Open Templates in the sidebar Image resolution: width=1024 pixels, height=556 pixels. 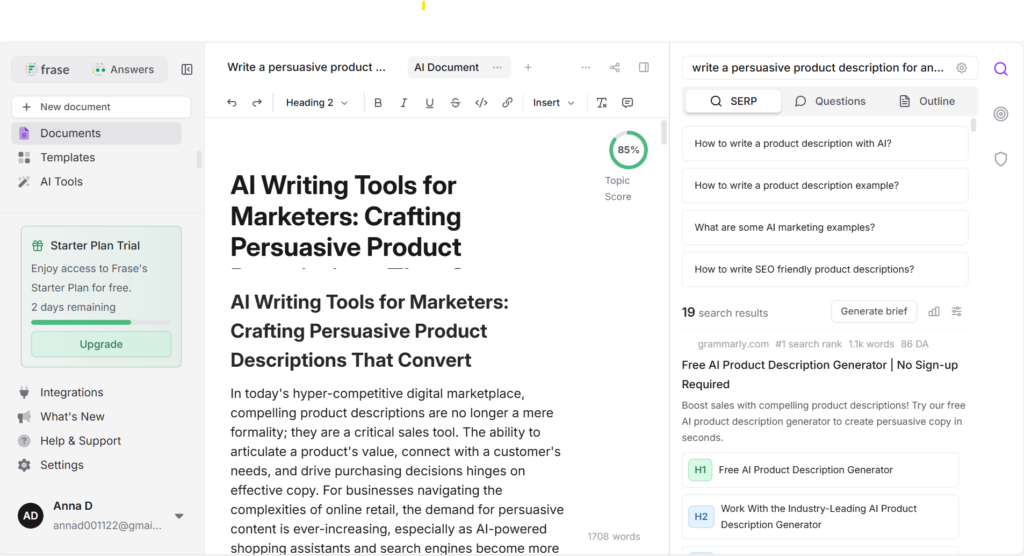(67, 157)
